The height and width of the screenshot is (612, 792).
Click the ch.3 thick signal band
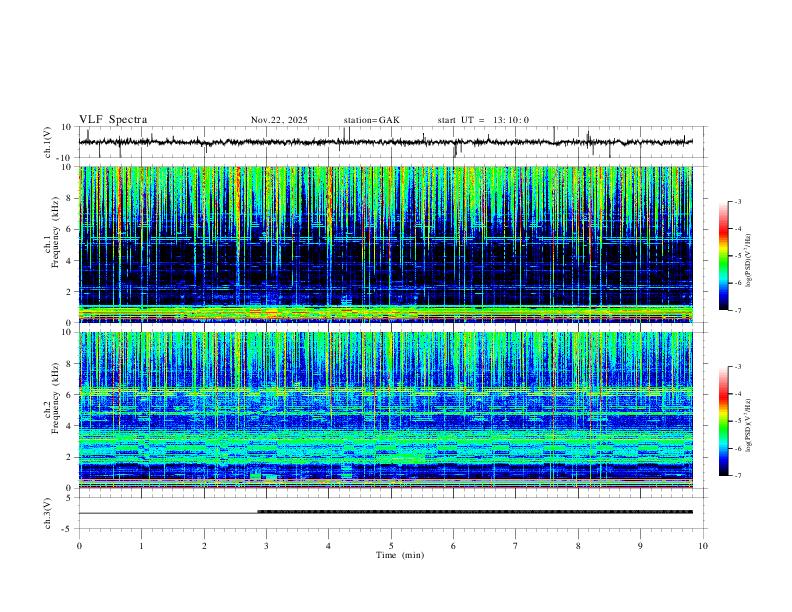pyautogui.click(x=475, y=512)
